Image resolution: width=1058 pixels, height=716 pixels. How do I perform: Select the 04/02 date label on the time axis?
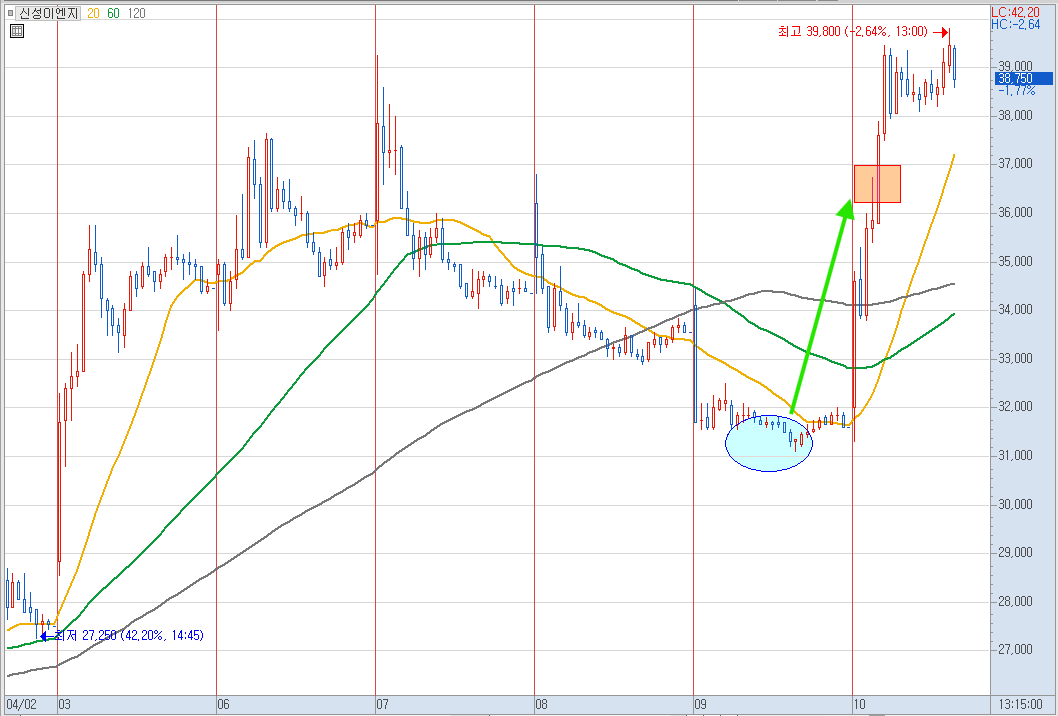[21, 705]
